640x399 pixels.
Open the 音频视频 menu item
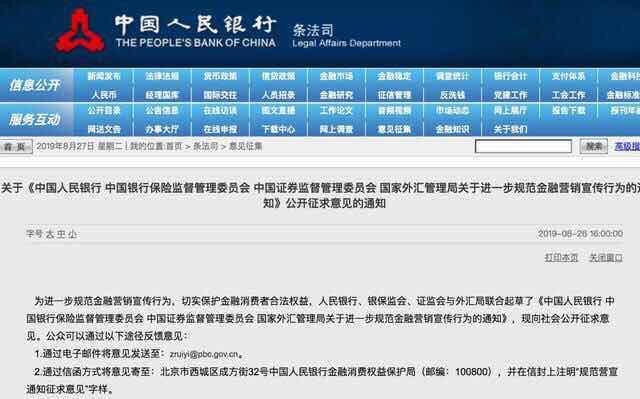pyautogui.click(x=394, y=111)
